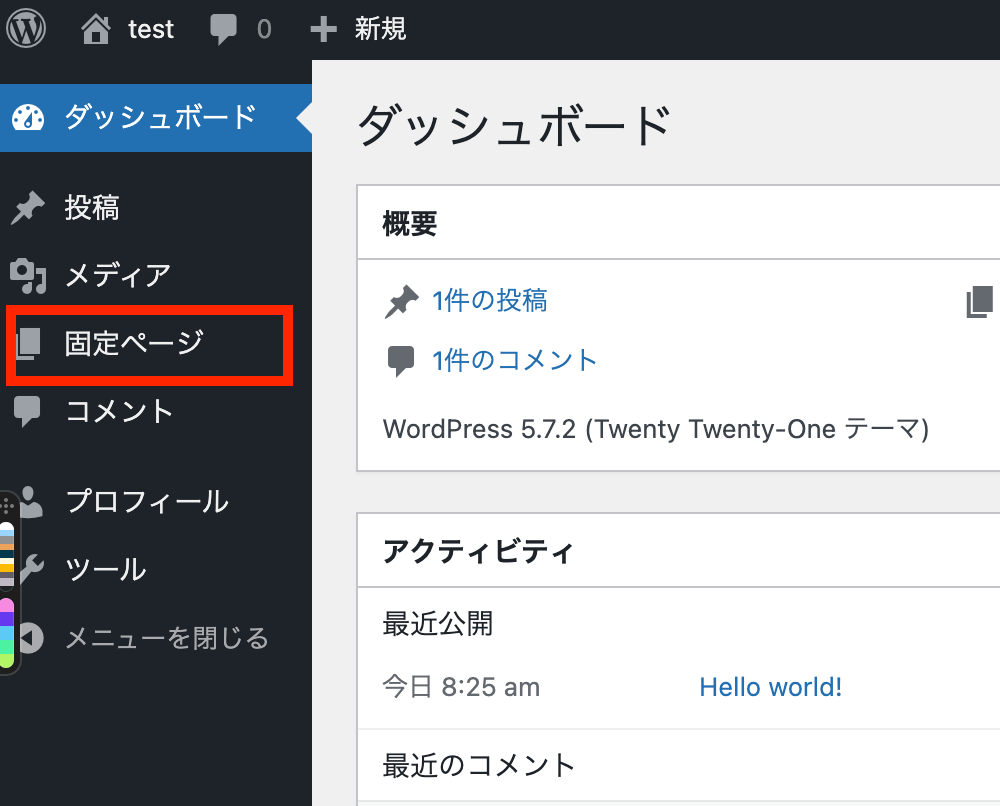Click the WordPress logo icon
1000x806 pixels.
point(26,29)
